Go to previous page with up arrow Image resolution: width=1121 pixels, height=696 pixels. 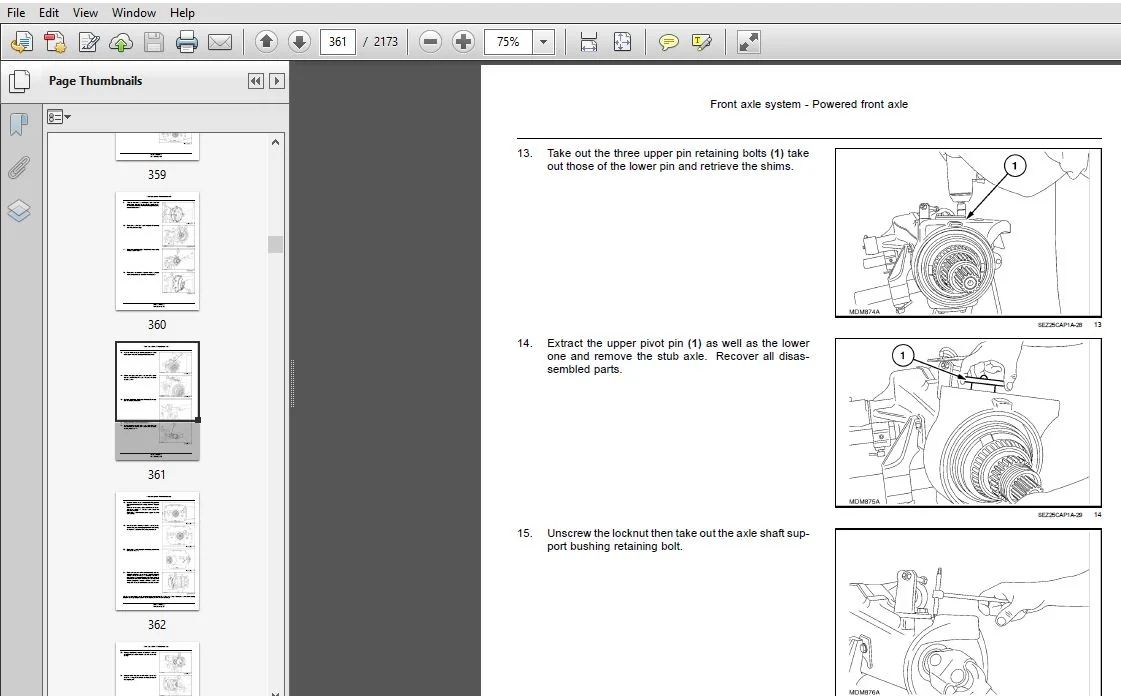(266, 42)
